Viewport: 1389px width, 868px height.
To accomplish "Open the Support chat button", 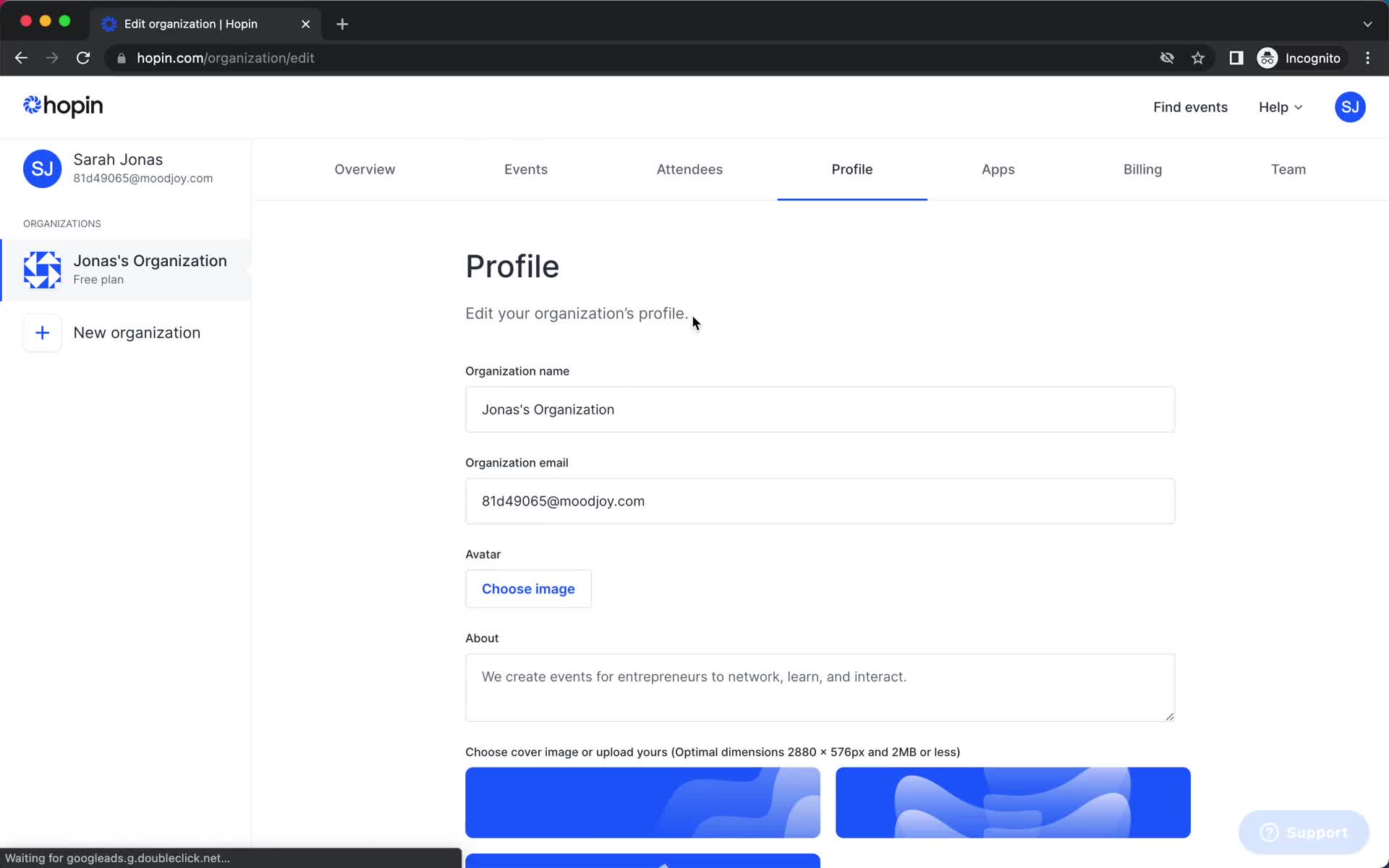I will [x=1304, y=833].
